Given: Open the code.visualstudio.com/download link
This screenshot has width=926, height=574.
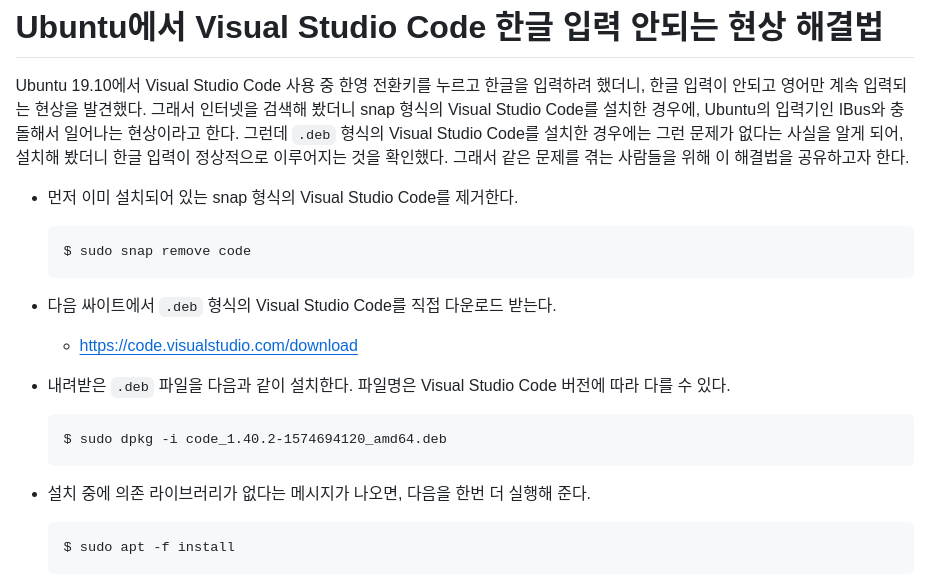Looking at the screenshot, I should pos(219,345).
